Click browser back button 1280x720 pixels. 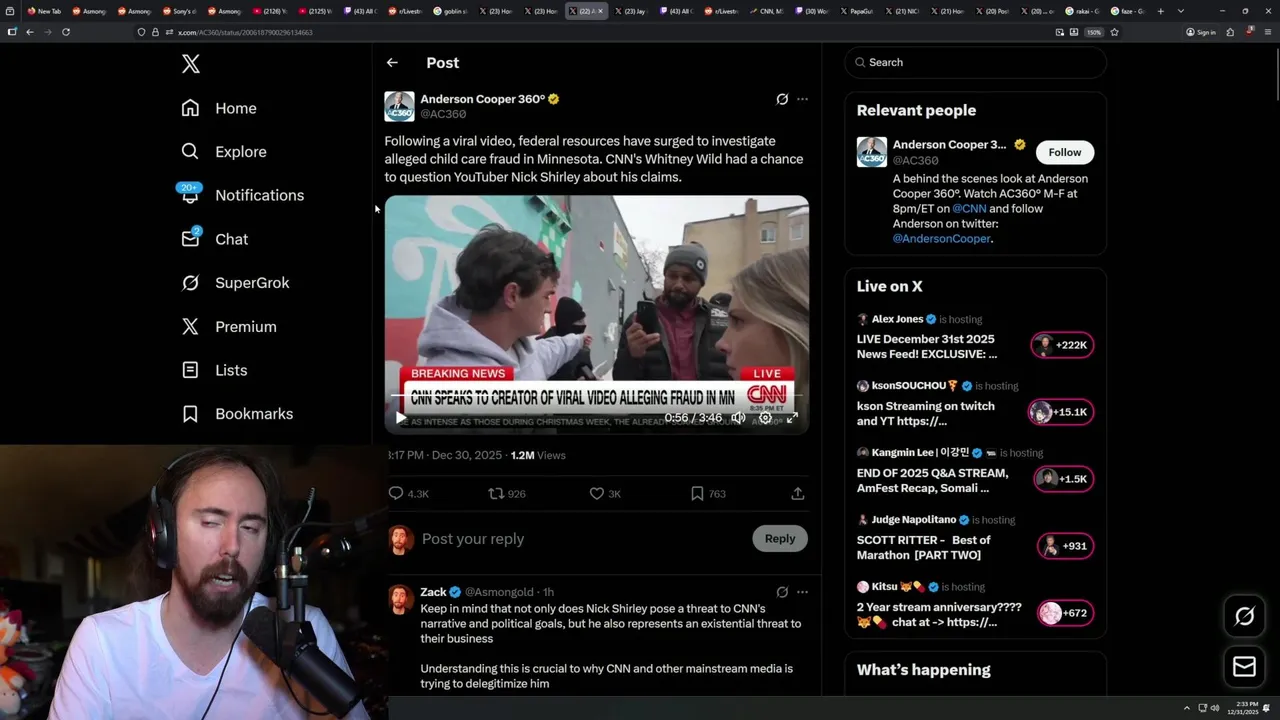(x=30, y=32)
